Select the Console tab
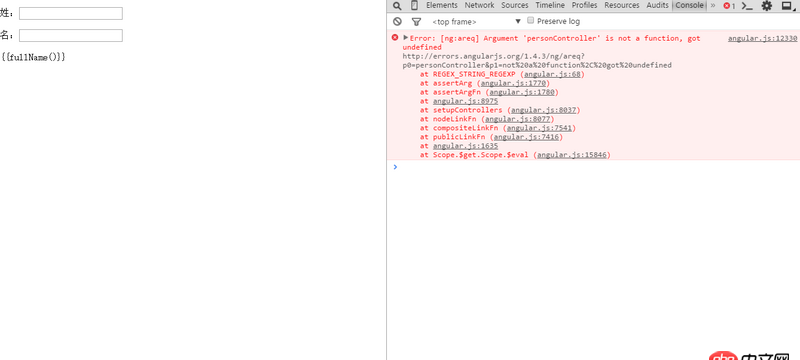The height and width of the screenshot is (360, 800). click(689, 5)
